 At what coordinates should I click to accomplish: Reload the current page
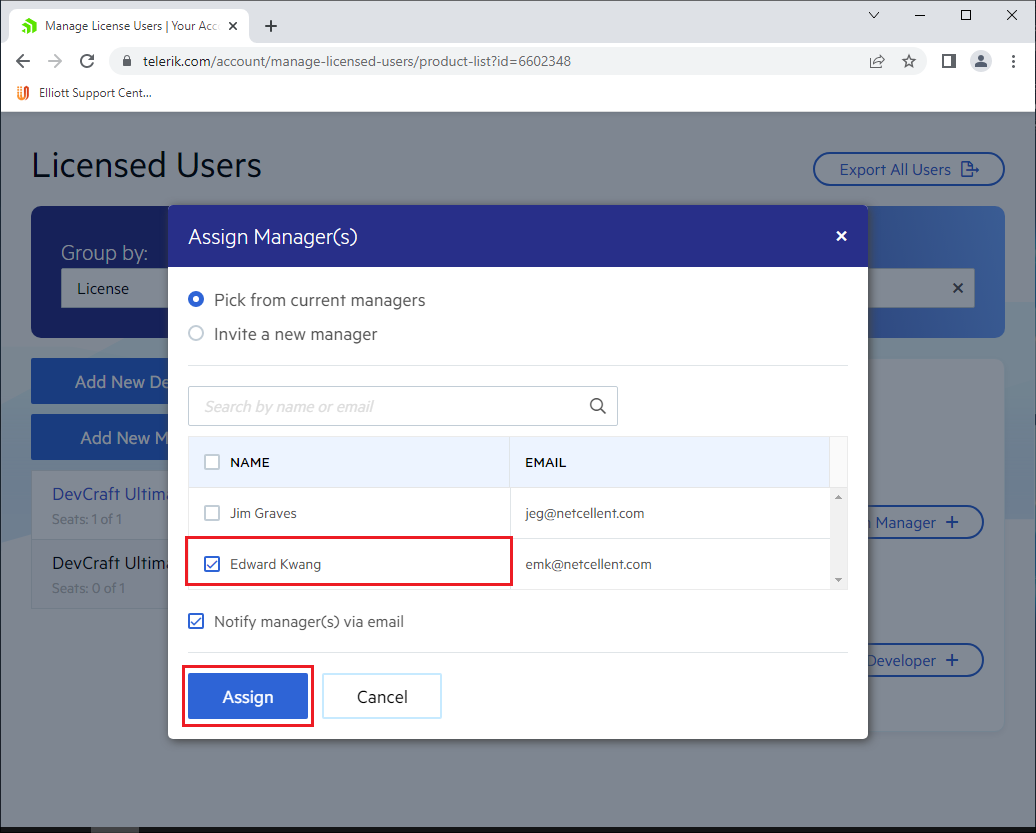click(87, 61)
